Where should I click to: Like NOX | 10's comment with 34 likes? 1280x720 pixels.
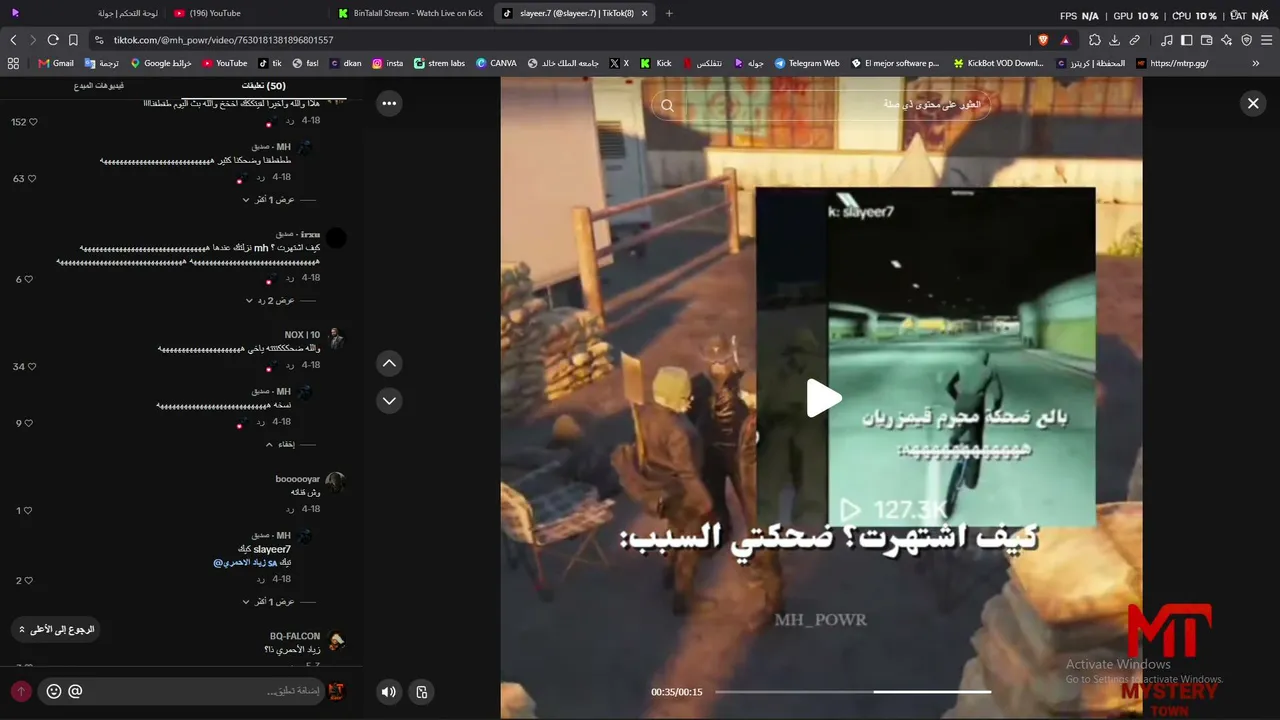[33, 367]
